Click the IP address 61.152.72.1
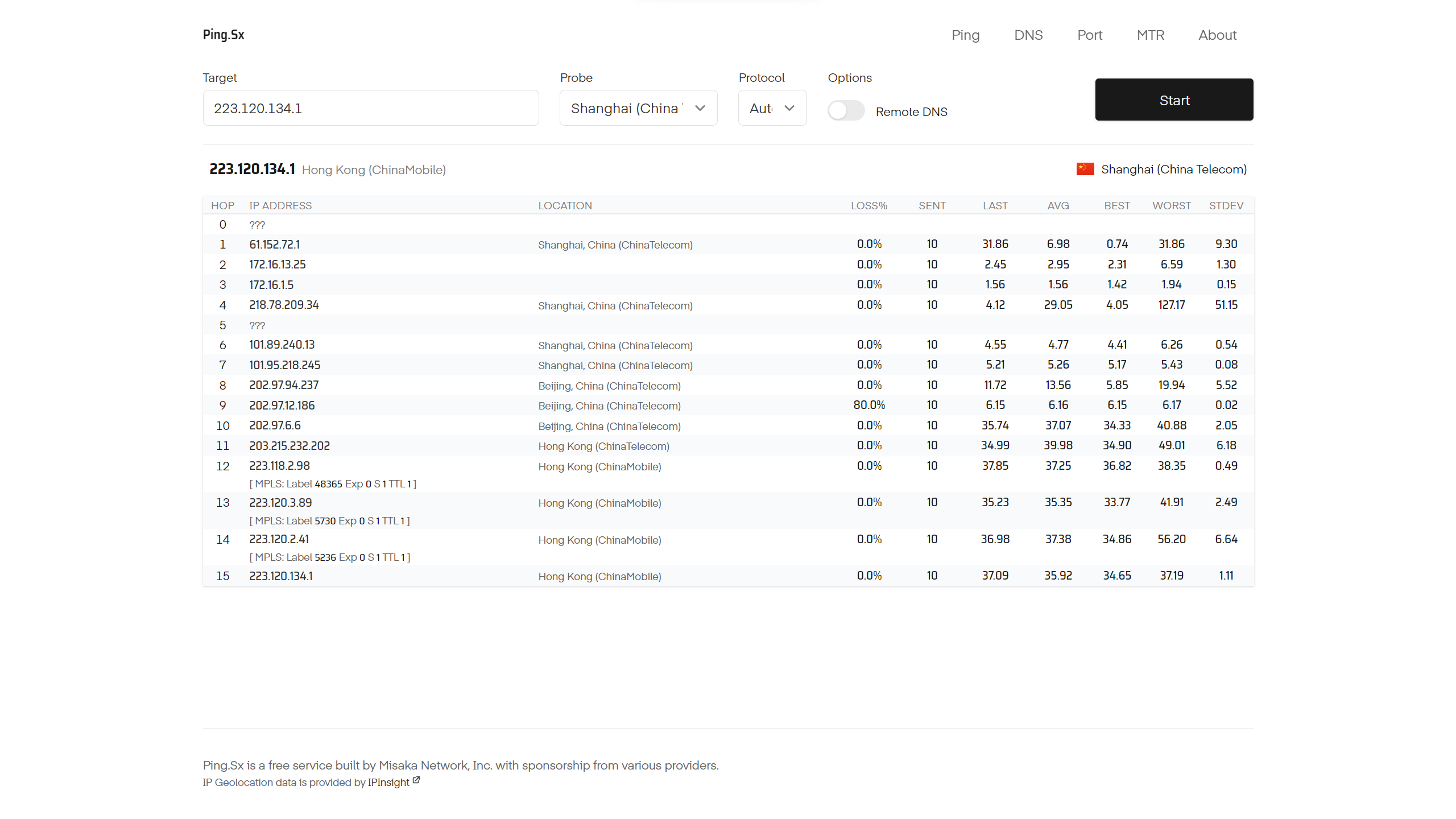1456x819 pixels. click(275, 245)
